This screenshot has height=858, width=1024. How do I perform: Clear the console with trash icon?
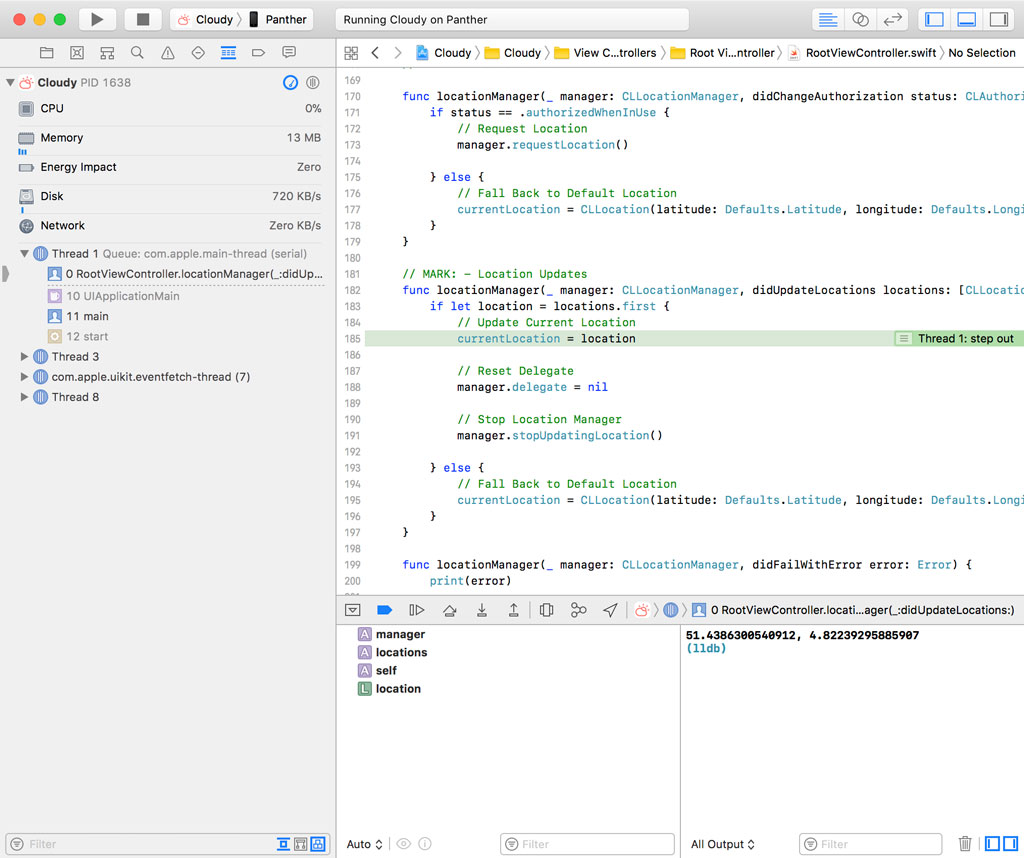[x=965, y=844]
